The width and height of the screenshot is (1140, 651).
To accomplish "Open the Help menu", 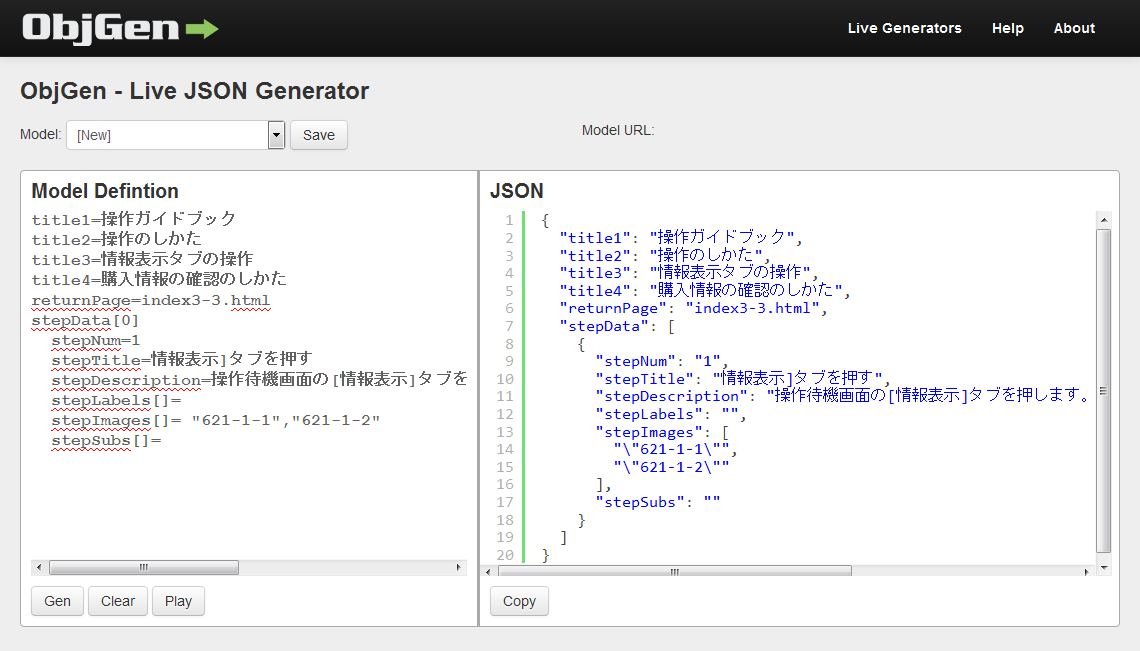I will (x=1007, y=28).
